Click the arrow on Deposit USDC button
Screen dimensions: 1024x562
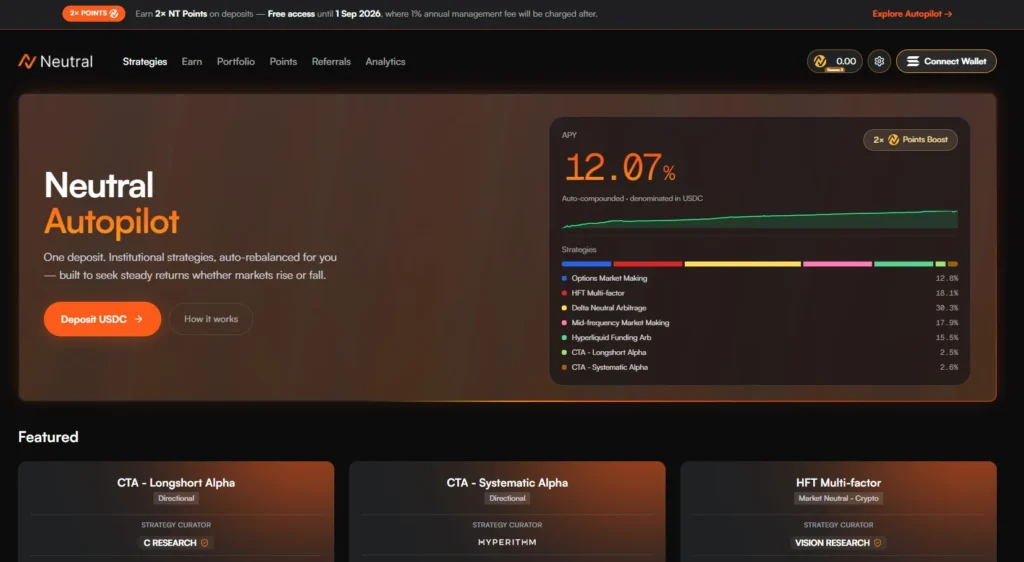(x=138, y=319)
